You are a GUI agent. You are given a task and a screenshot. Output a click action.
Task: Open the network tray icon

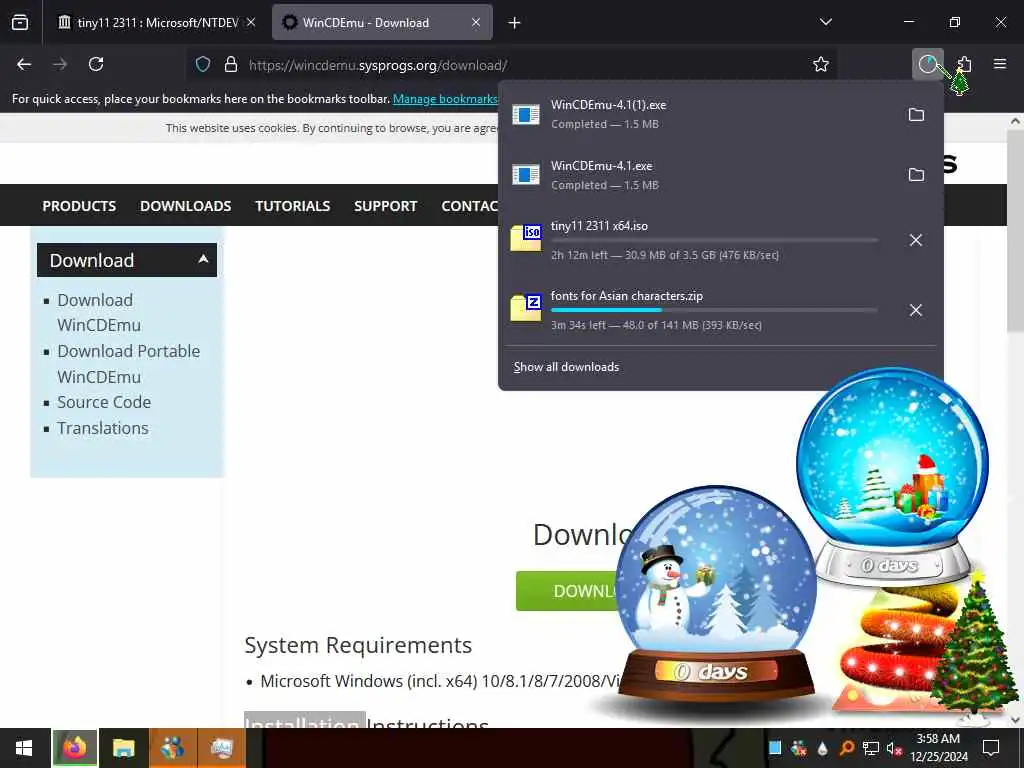[x=870, y=748]
